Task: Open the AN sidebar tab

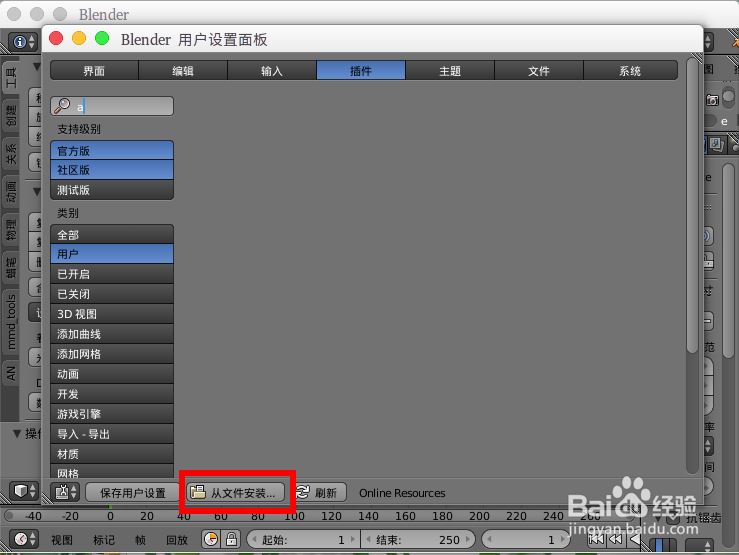Action: (x=10, y=373)
